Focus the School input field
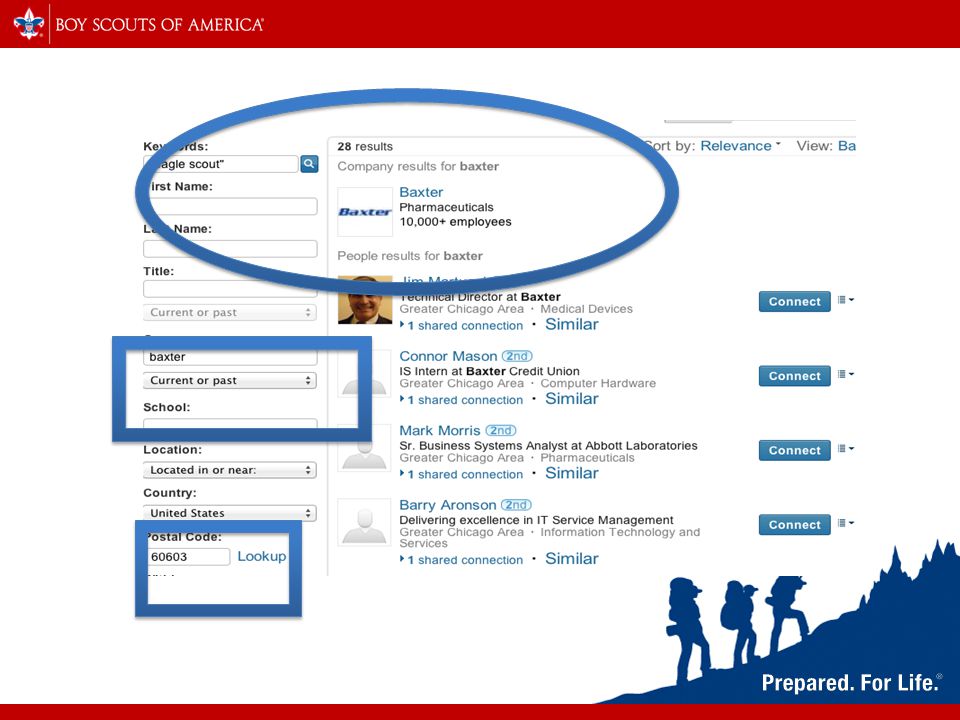The height and width of the screenshot is (720, 960). (x=230, y=424)
